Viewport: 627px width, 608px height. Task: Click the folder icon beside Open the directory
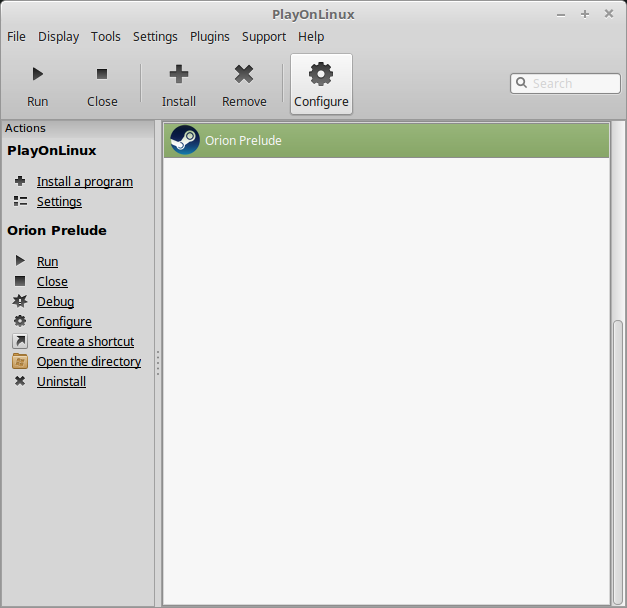tap(20, 361)
